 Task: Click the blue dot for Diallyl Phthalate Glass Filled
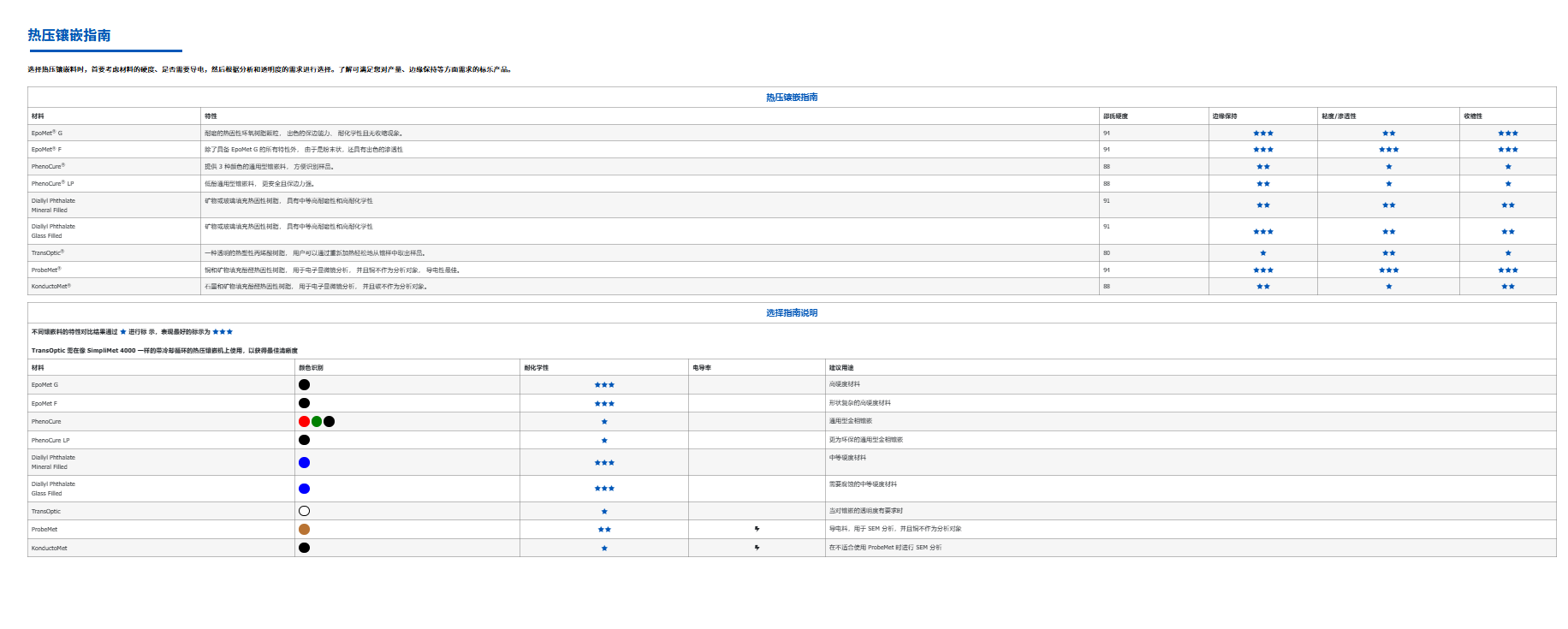pos(304,489)
